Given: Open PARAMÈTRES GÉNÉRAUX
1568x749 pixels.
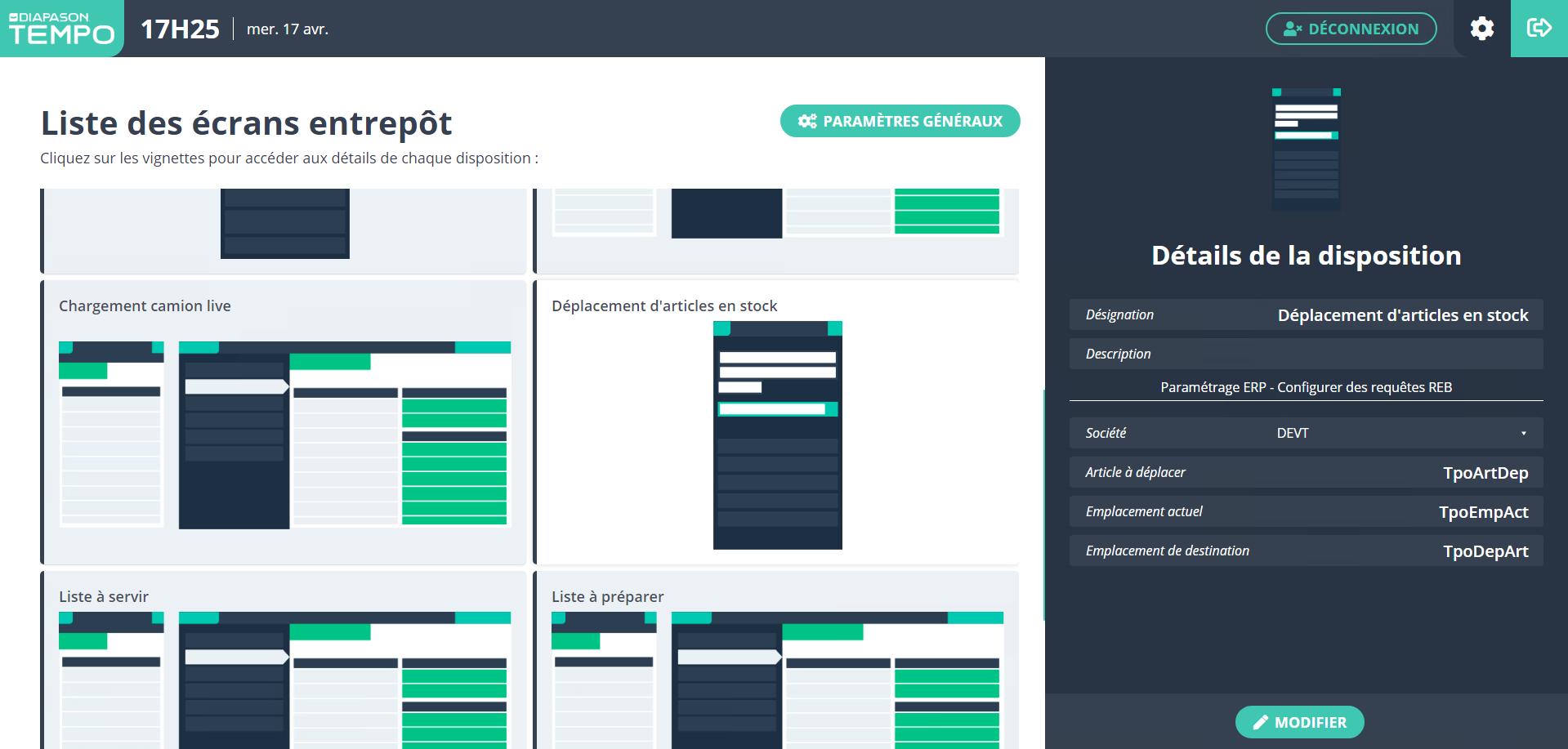Looking at the screenshot, I should pyautogui.click(x=900, y=121).
